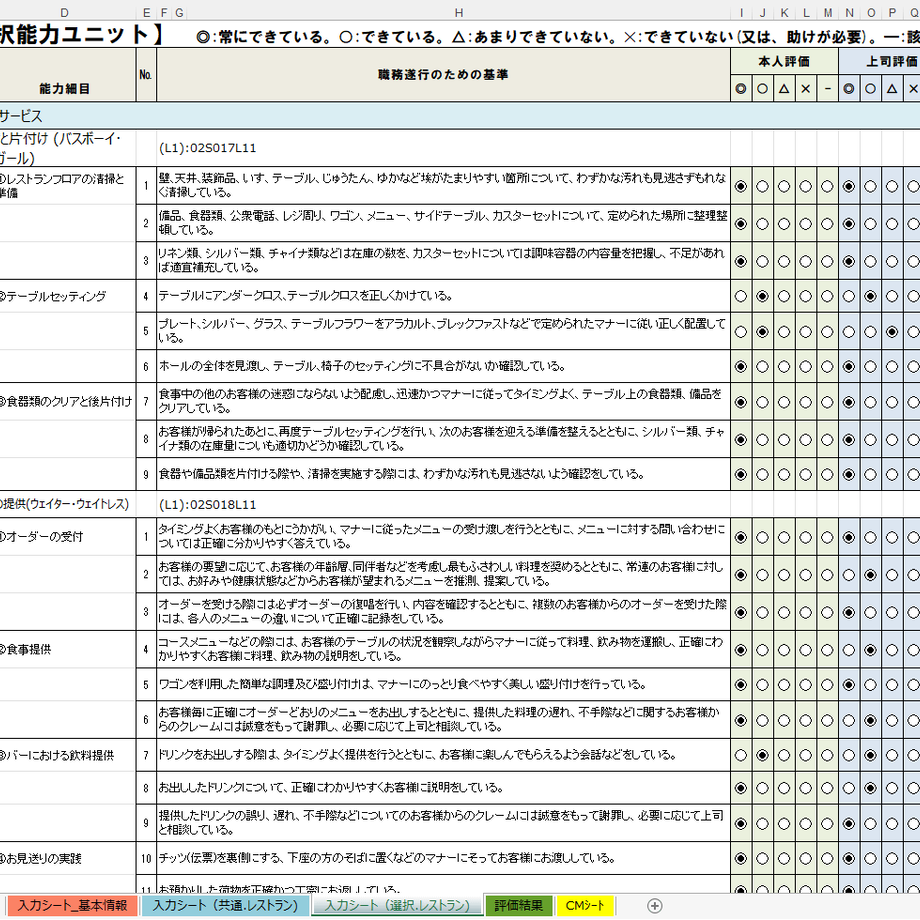Select the ①オーダーの受付 cell

67,537
